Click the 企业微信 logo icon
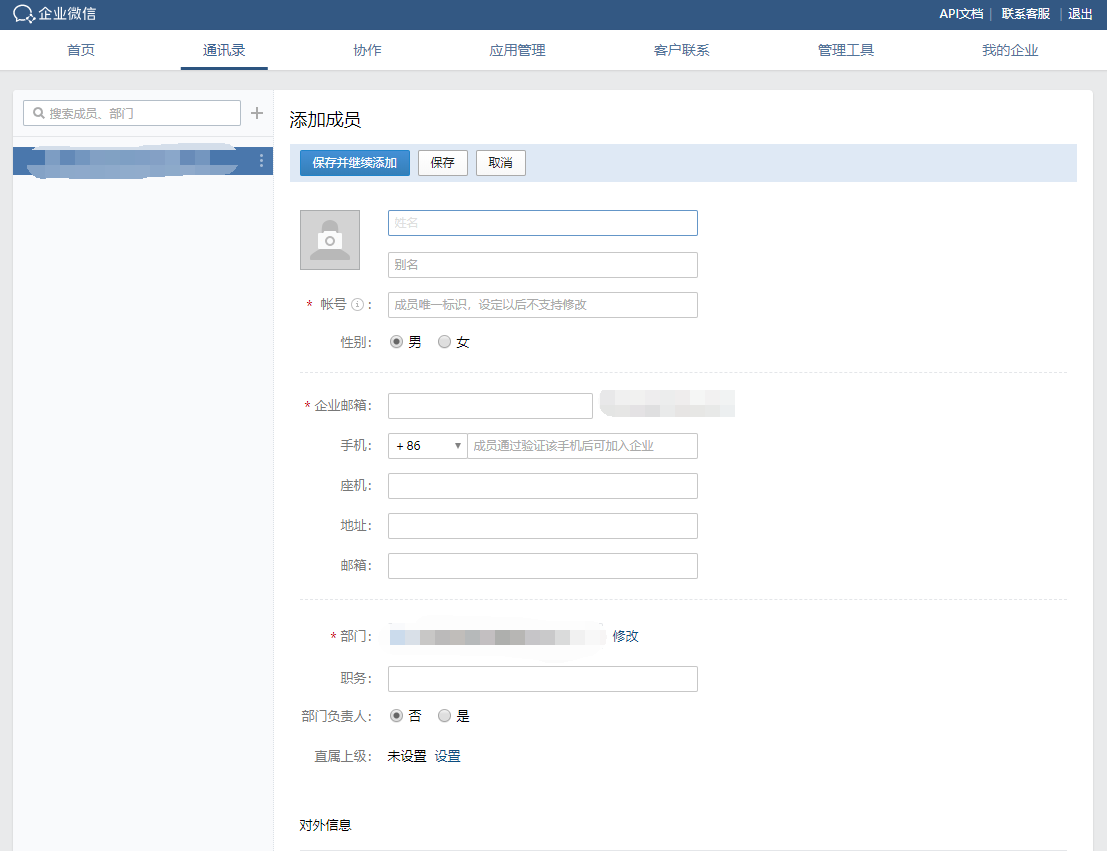Screen dimensions: 1107x851 (x=24, y=14)
